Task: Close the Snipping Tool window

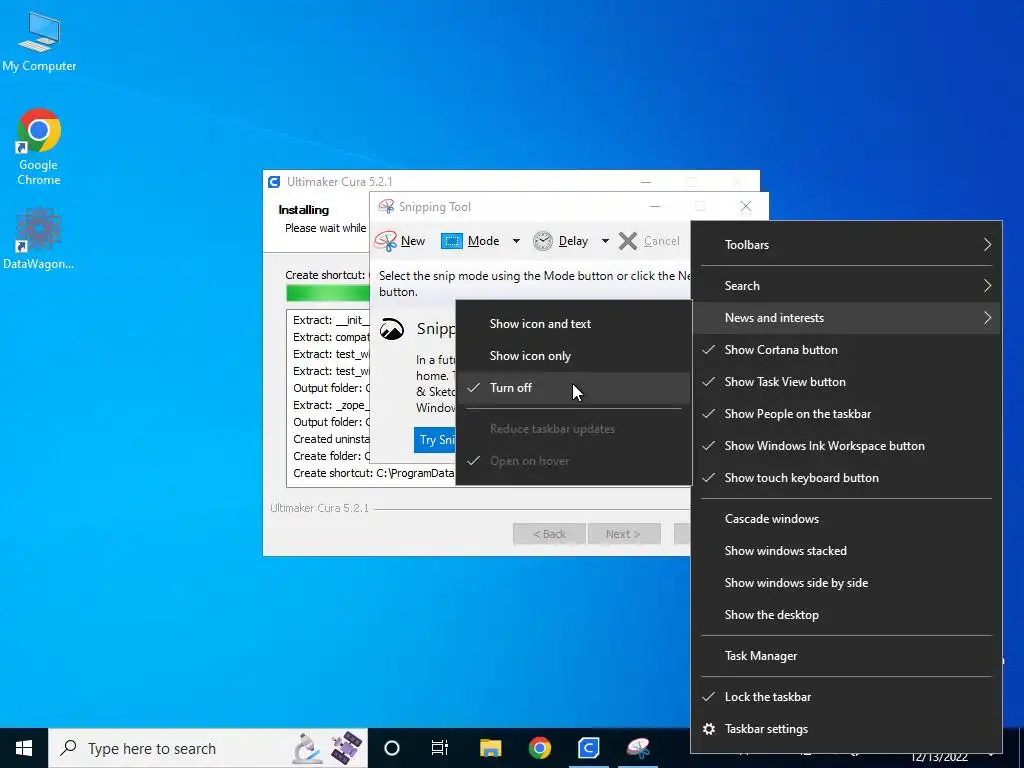Action: coord(746,206)
